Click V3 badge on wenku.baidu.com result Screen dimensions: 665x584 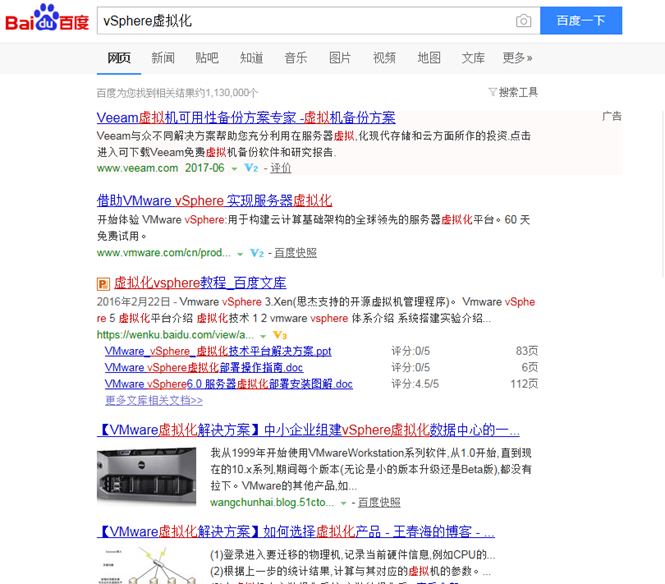[x=280, y=335]
